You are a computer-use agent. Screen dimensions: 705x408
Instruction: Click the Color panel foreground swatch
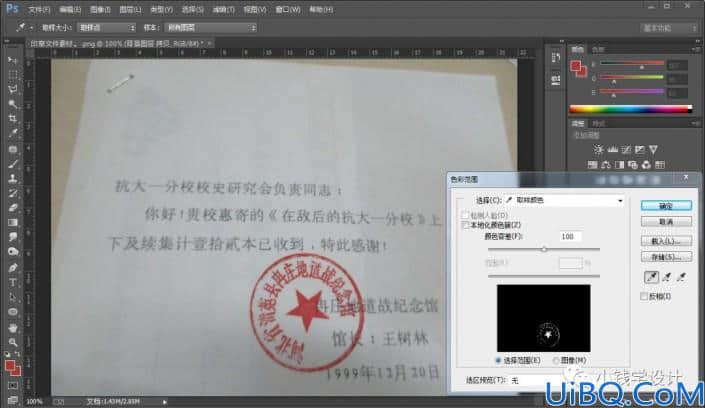click(576, 66)
